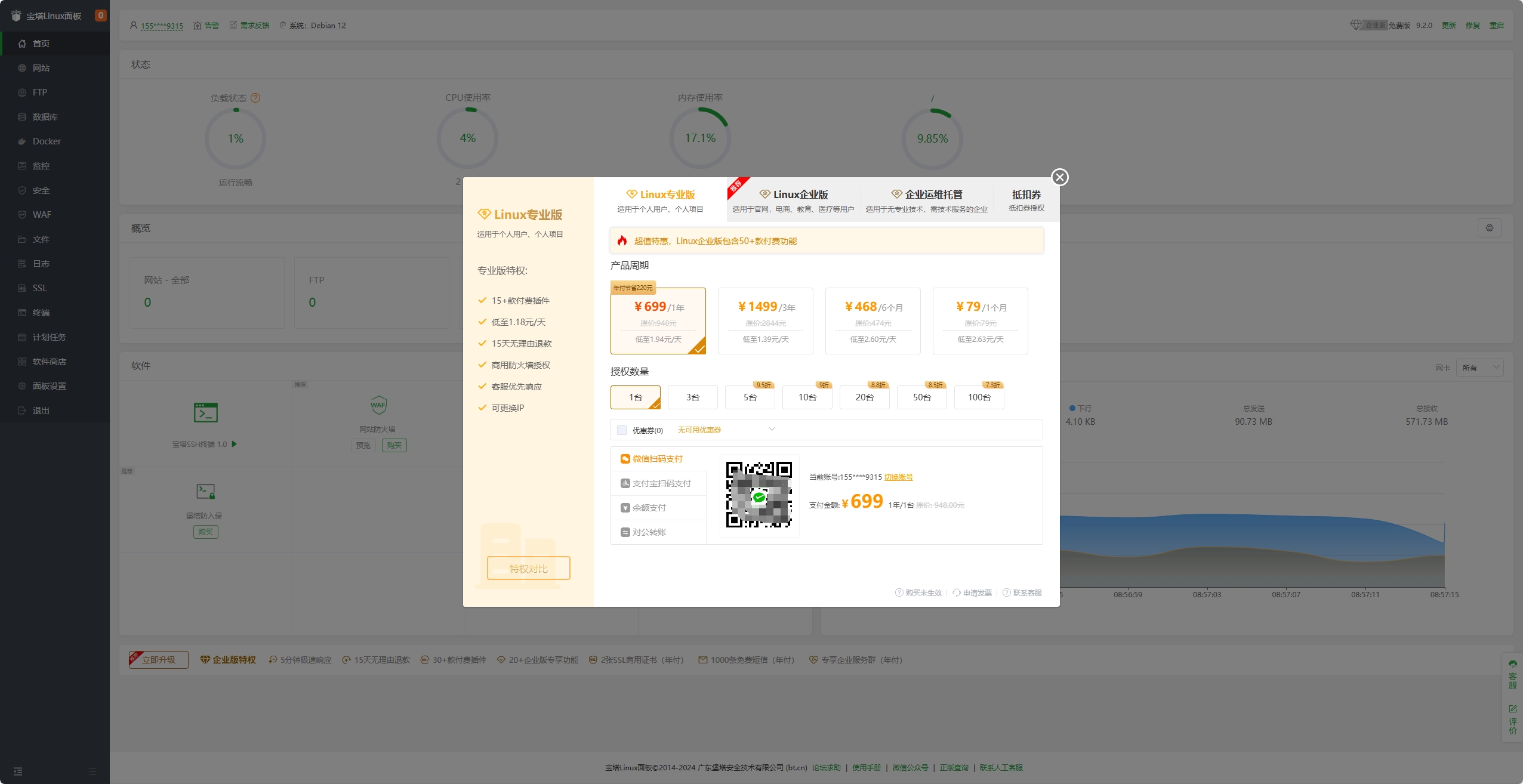Click the SSL sidebar icon
The image size is (1523, 784).
(22, 288)
